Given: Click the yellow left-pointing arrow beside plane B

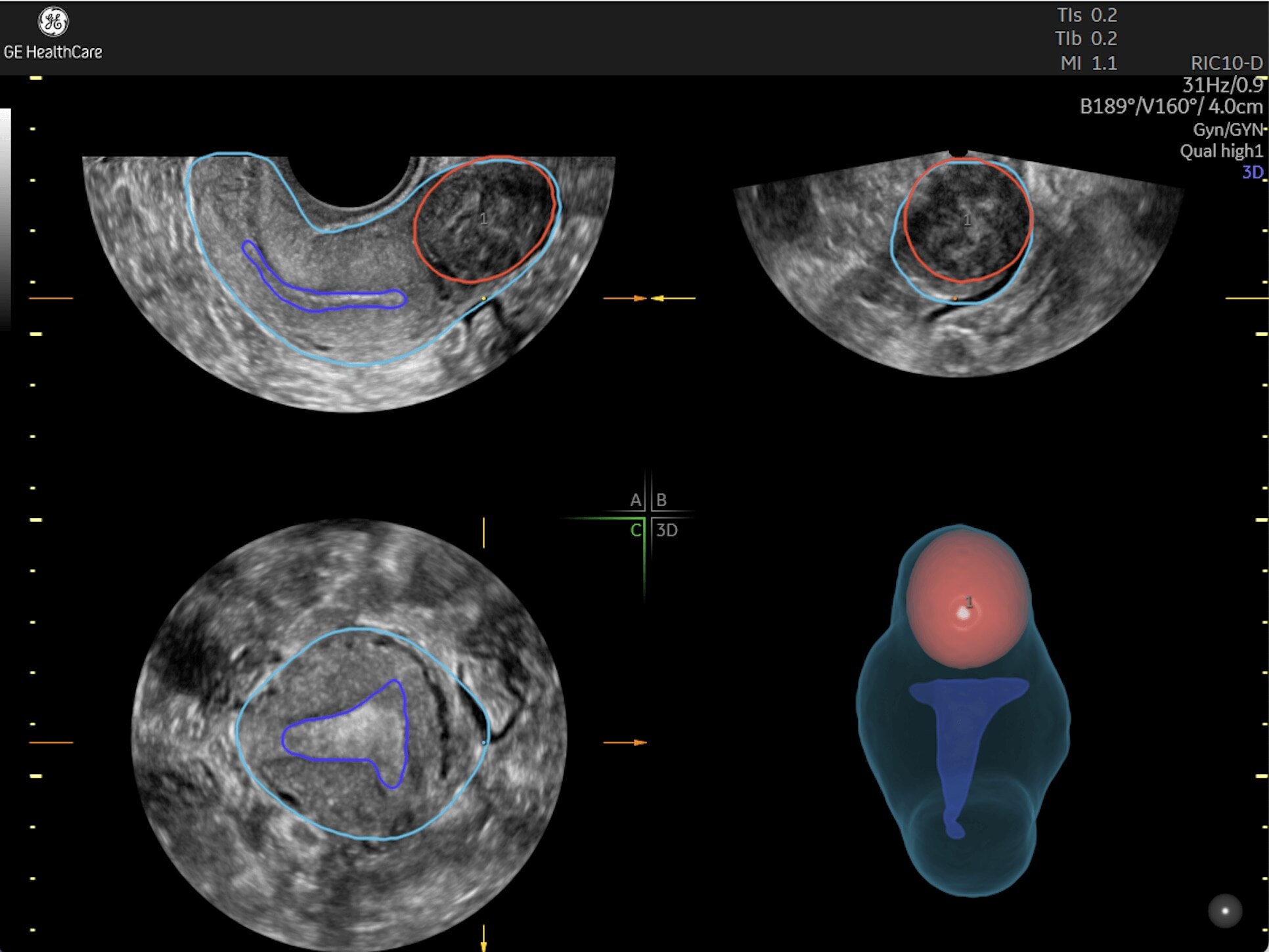Looking at the screenshot, I should (x=673, y=298).
